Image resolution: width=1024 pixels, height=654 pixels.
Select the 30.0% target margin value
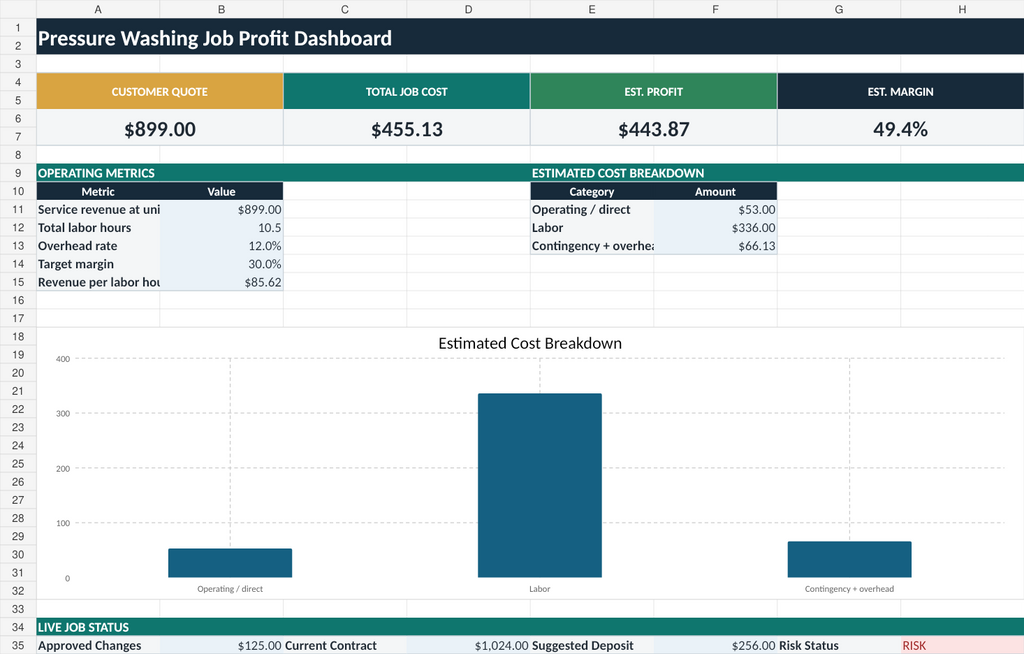[x=221, y=264]
